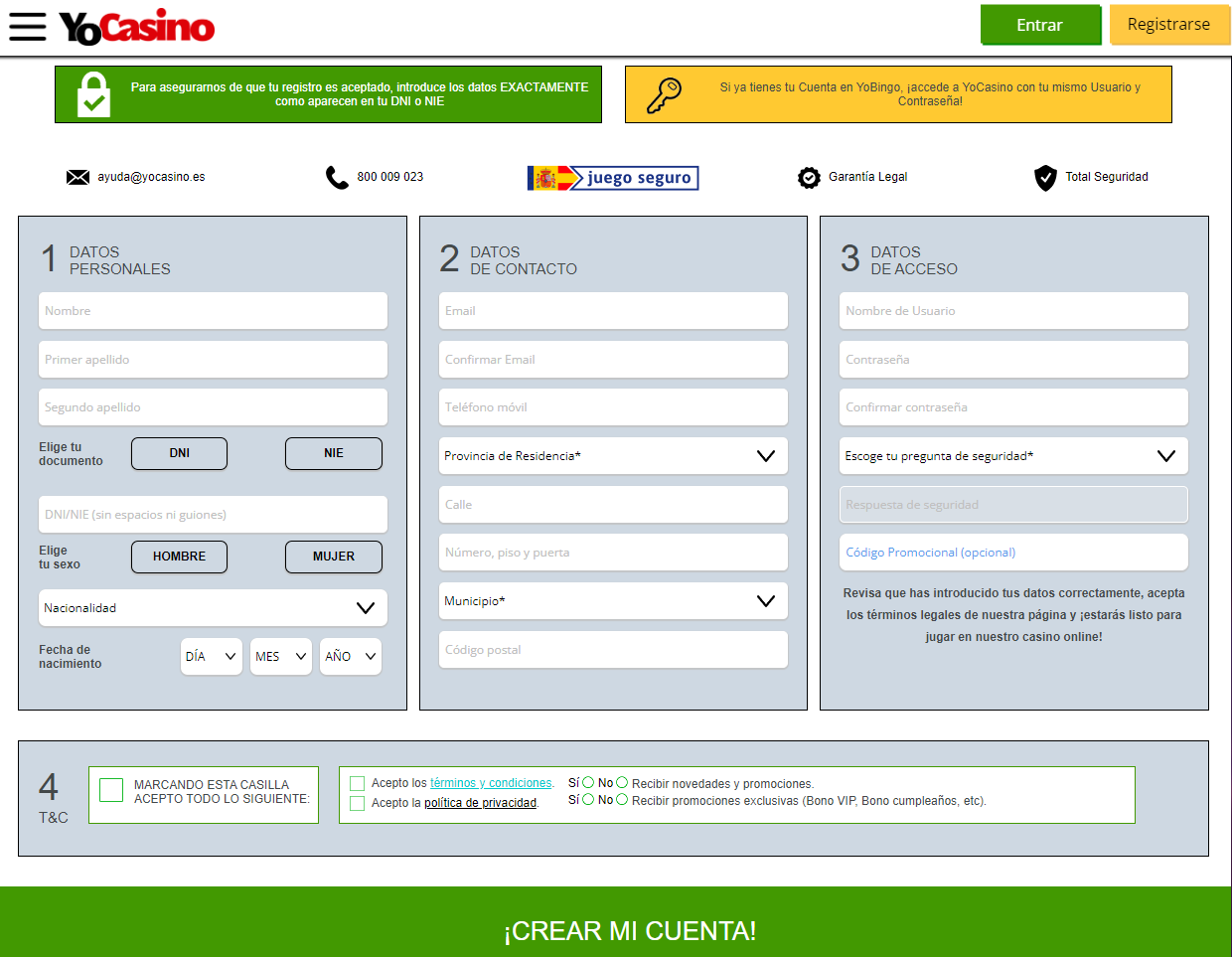
Task: Open the hamburger navigation menu
Action: coord(27,27)
